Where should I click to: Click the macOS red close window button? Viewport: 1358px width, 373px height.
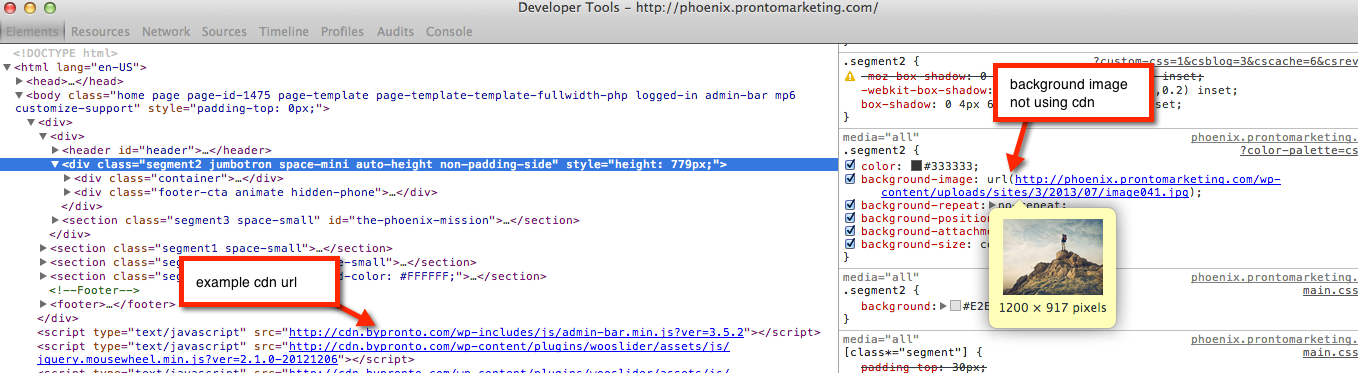[x=11, y=8]
